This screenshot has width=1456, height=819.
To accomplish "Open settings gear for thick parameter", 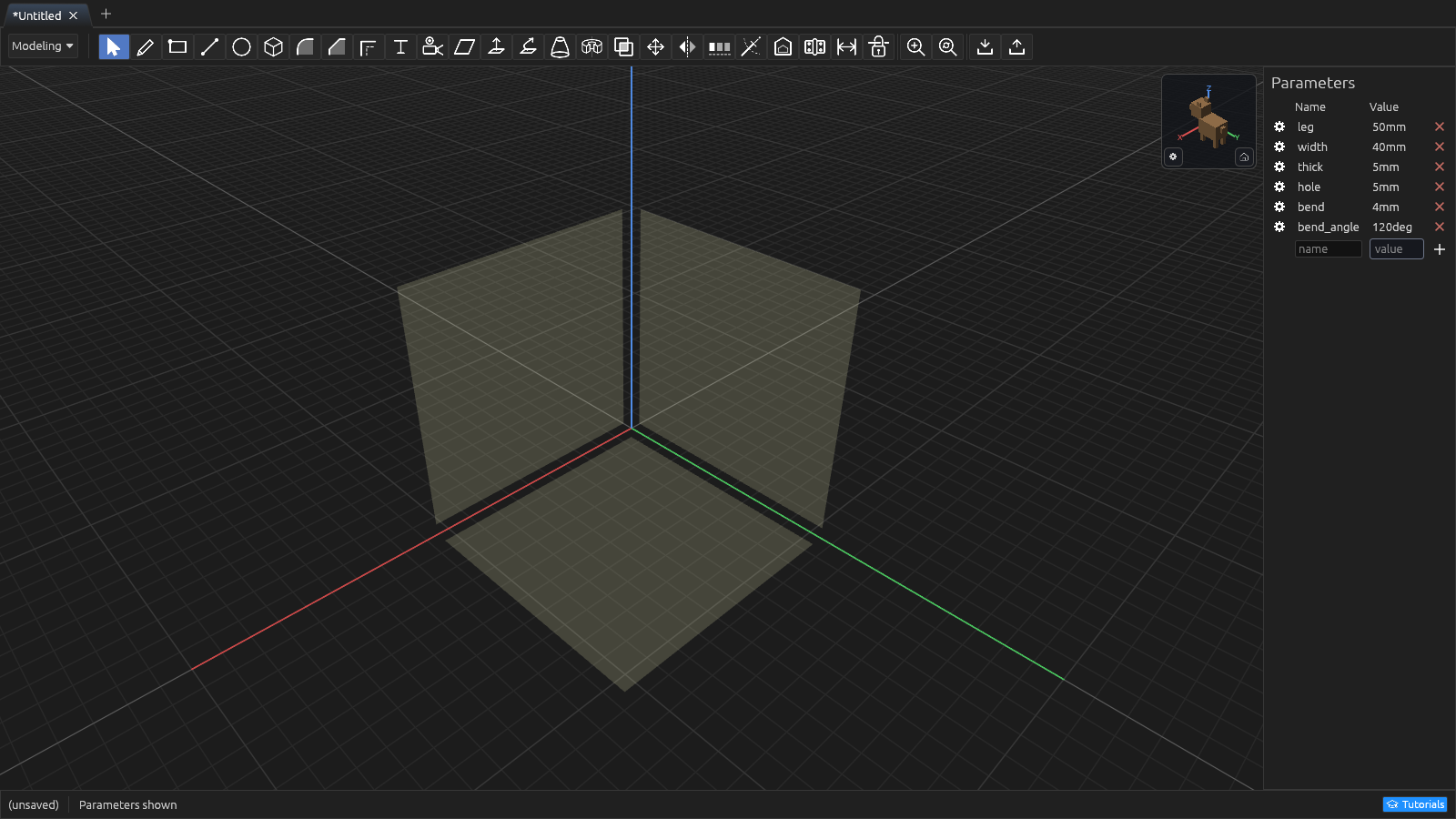I will (1279, 167).
